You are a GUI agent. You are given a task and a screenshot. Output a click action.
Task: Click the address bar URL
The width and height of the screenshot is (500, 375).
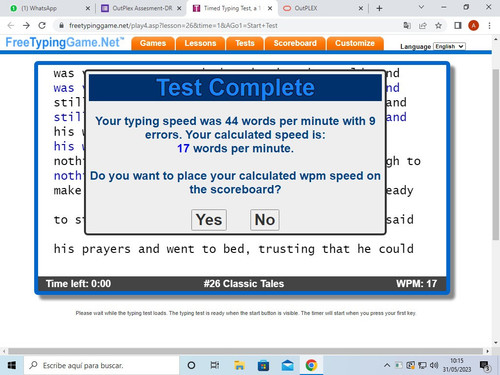173,26
